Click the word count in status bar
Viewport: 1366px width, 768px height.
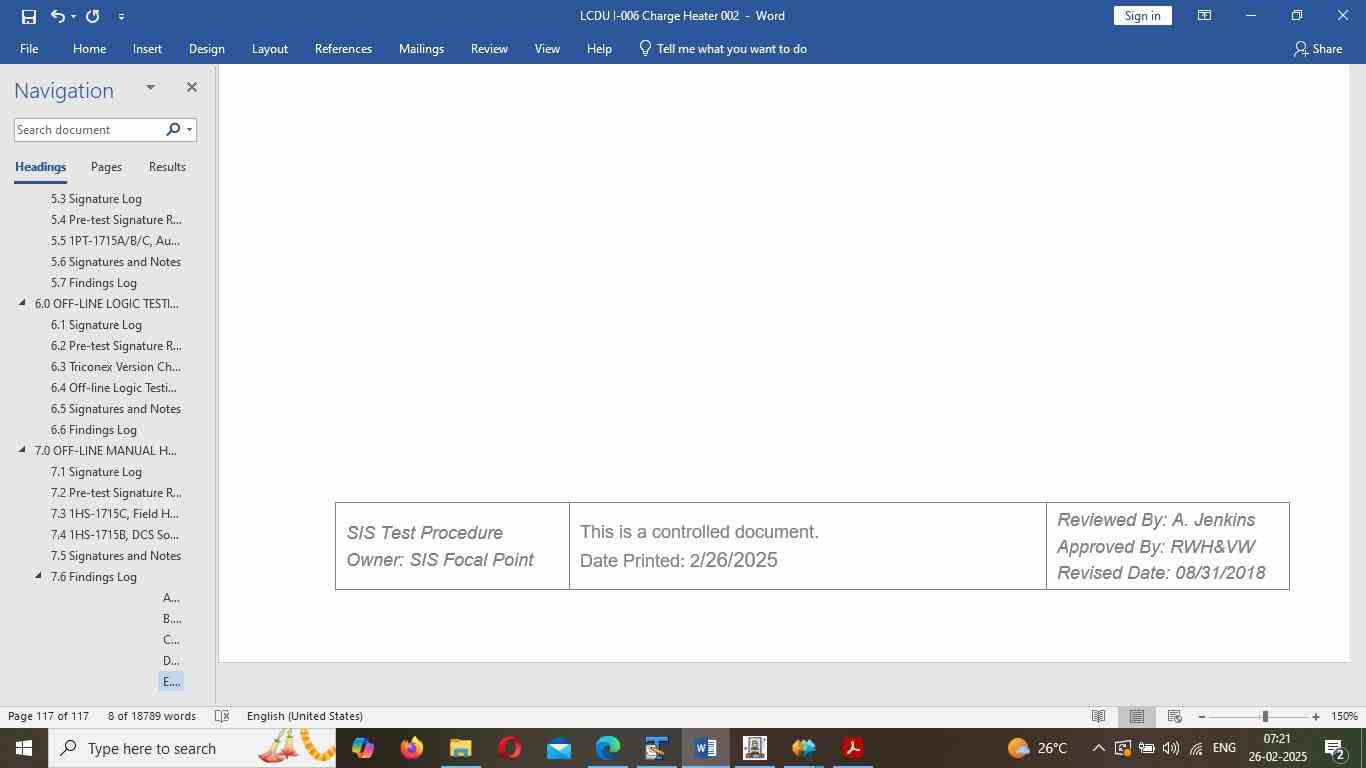pyautogui.click(x=152, y=716)
